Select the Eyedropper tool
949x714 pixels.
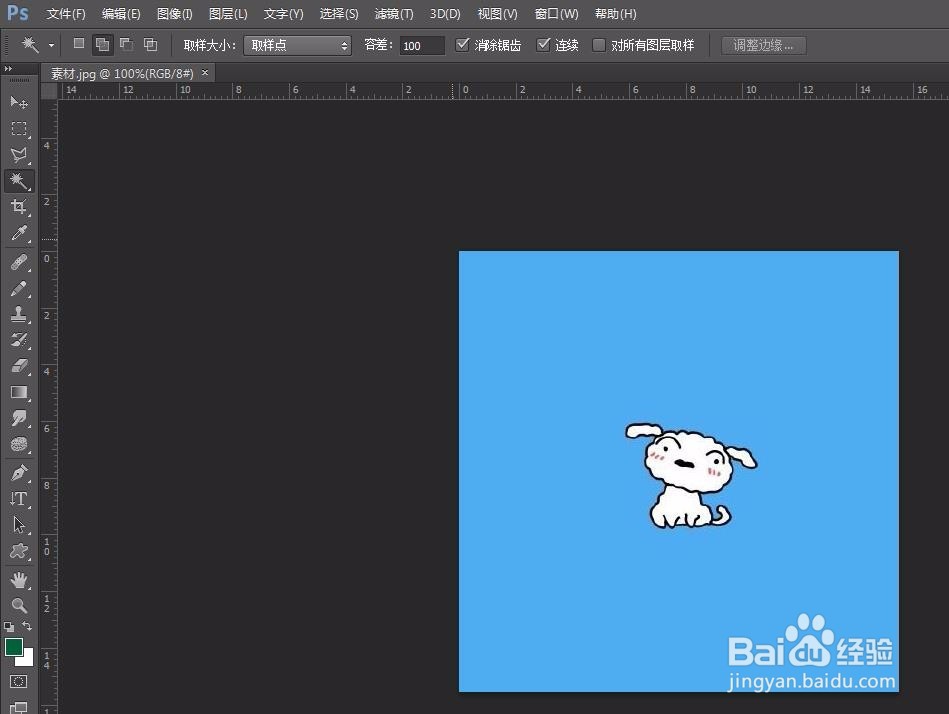(19, 233)
